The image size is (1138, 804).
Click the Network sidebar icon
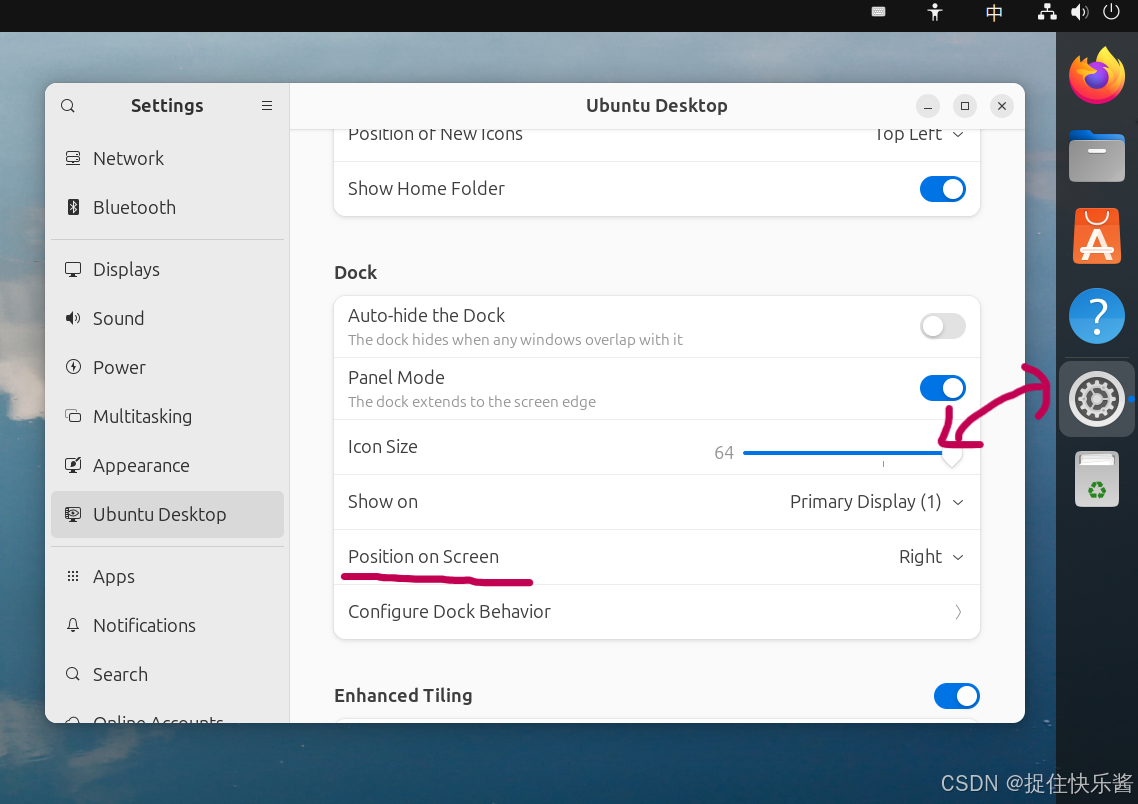click(73, 158)
